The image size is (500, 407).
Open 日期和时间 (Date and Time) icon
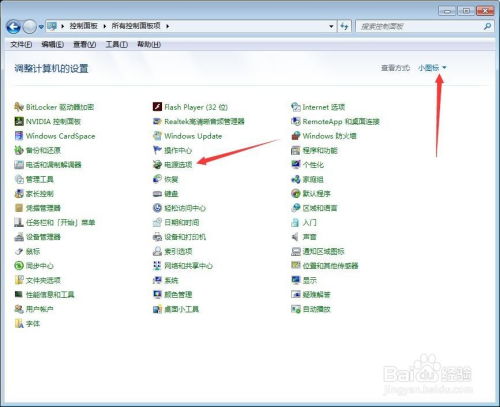click(157, 222)
